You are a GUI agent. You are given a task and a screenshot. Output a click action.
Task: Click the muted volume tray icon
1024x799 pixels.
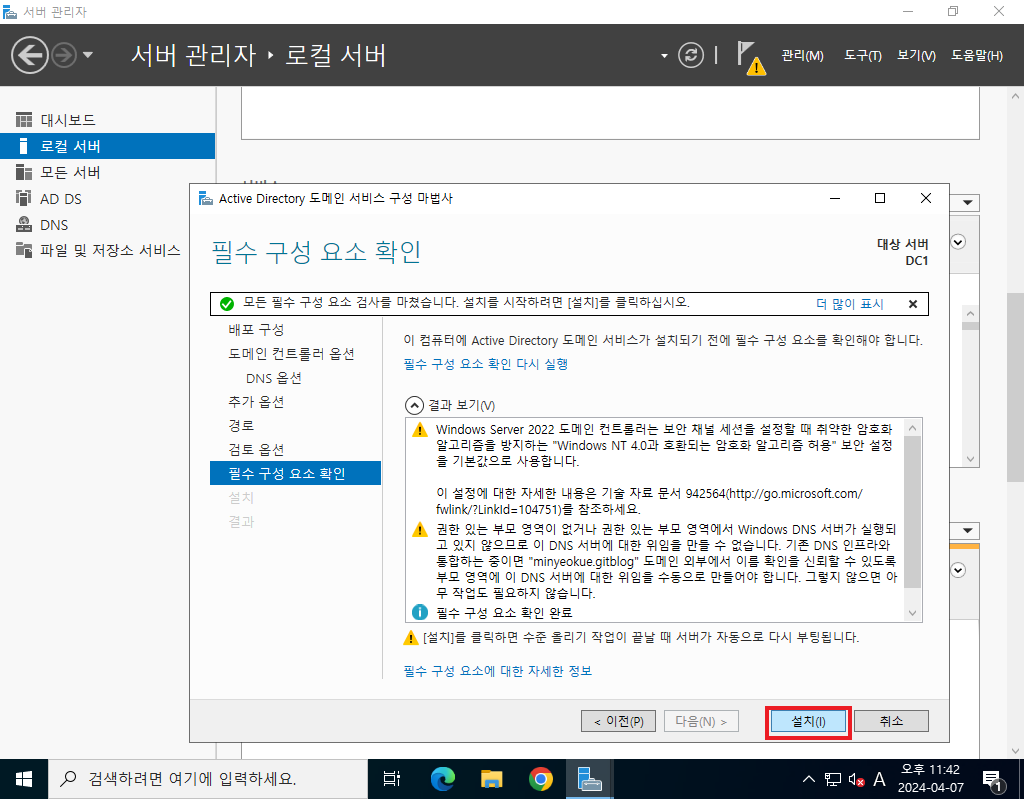[856, 779]
